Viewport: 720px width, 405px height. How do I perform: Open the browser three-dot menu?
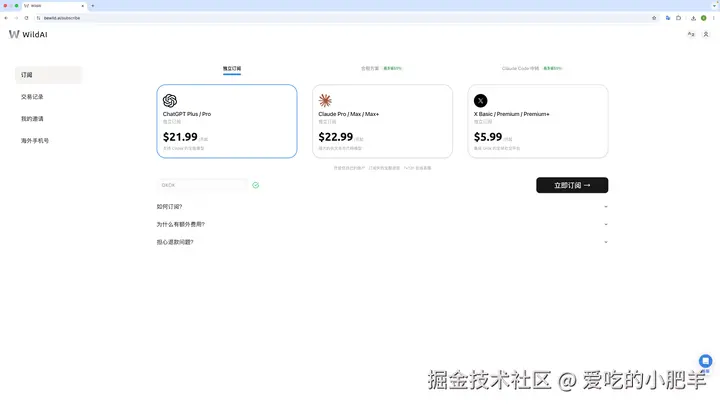(714, 18)
